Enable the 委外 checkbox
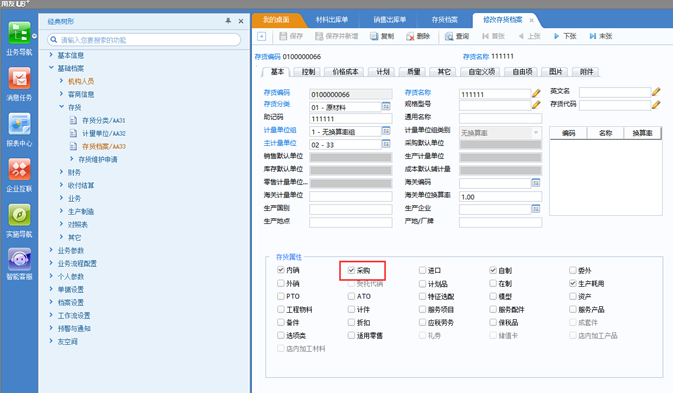The width and height of the screenshot is (673, 393). (x=573, y=270)
